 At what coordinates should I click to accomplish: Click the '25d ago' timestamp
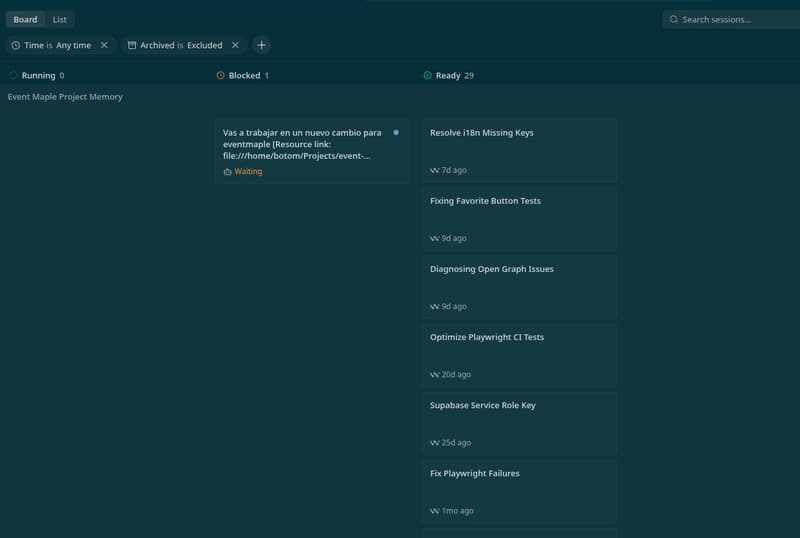pyautogui.click(x=456, y=443)
